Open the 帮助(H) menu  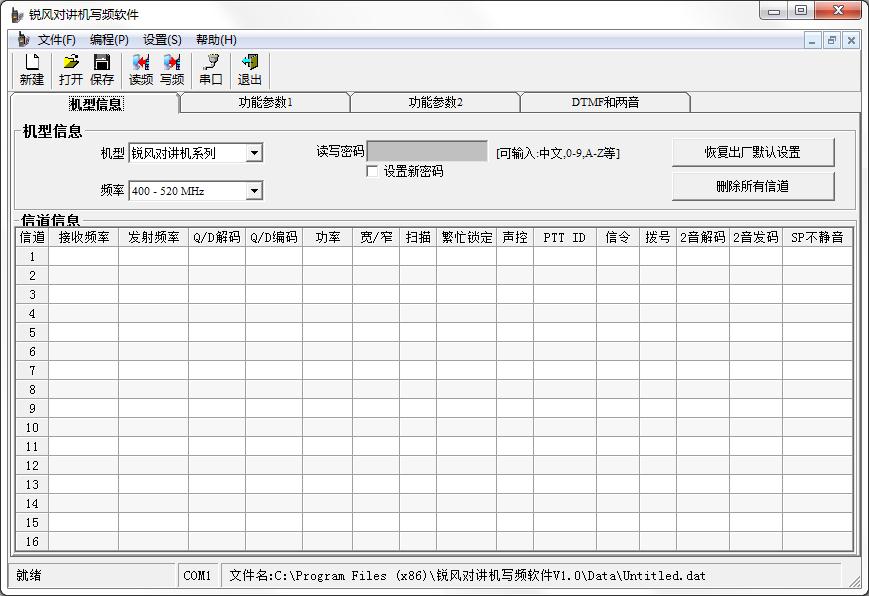click(216, 40)
